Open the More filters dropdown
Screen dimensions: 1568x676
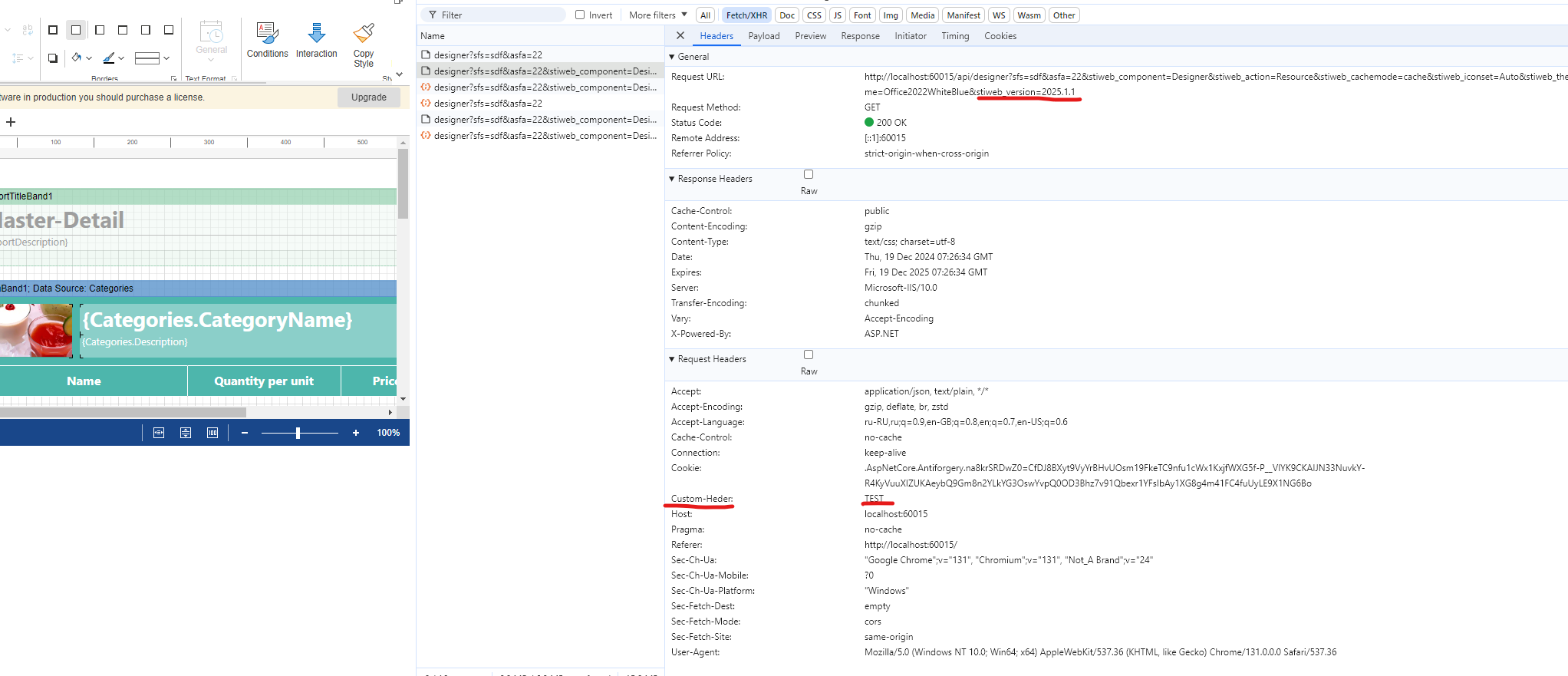pyautogui.click(x=657, y=15)
